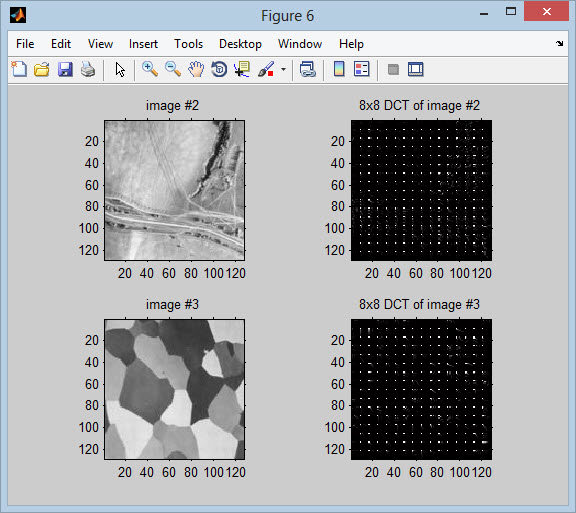The height and width of the screenshot is (513, 576).
Task: Activate the Rotate 3D tool
Action: pos(219,69)
